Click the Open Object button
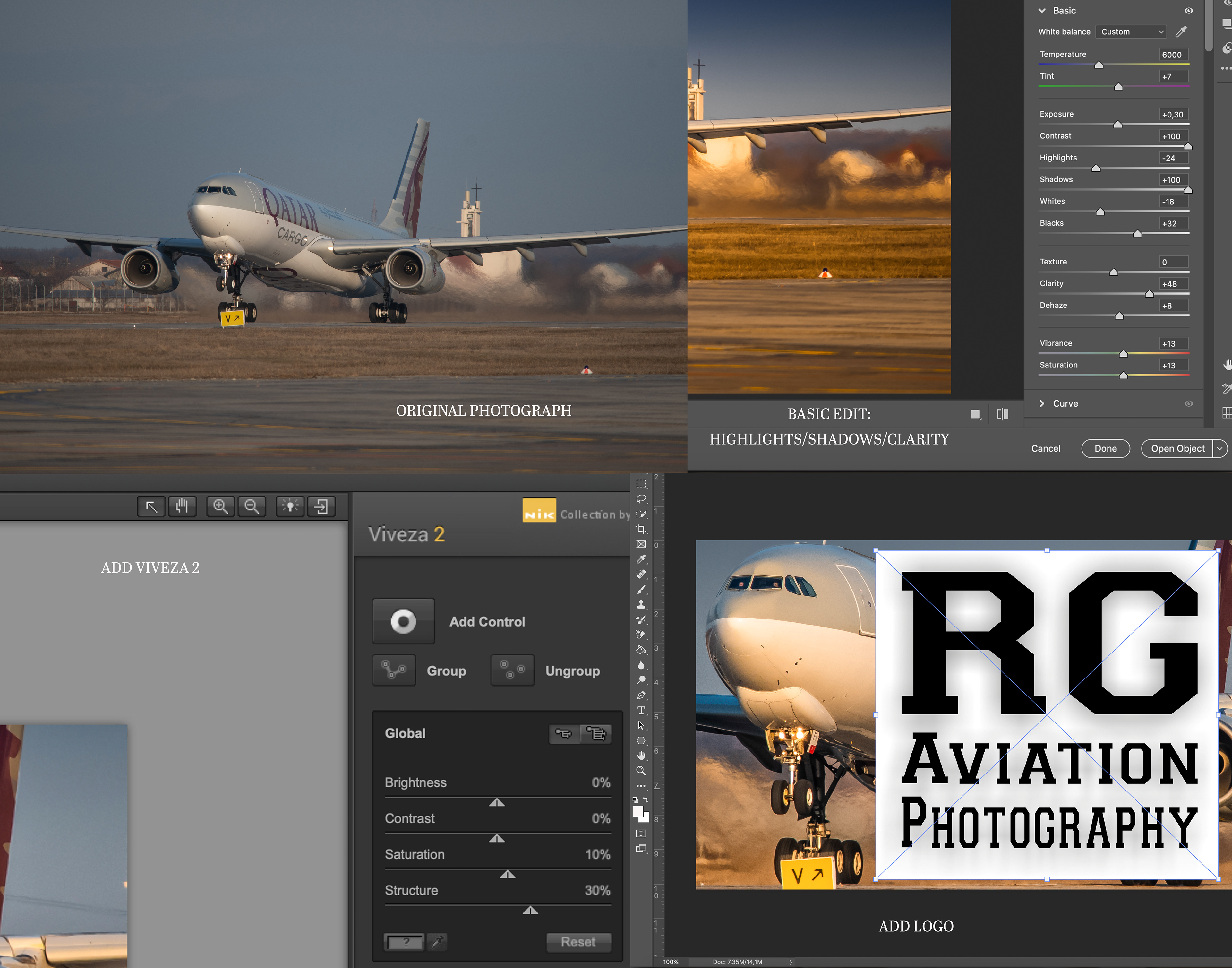Screen dimensions: 1232x968 click(x=1178, y=448)
